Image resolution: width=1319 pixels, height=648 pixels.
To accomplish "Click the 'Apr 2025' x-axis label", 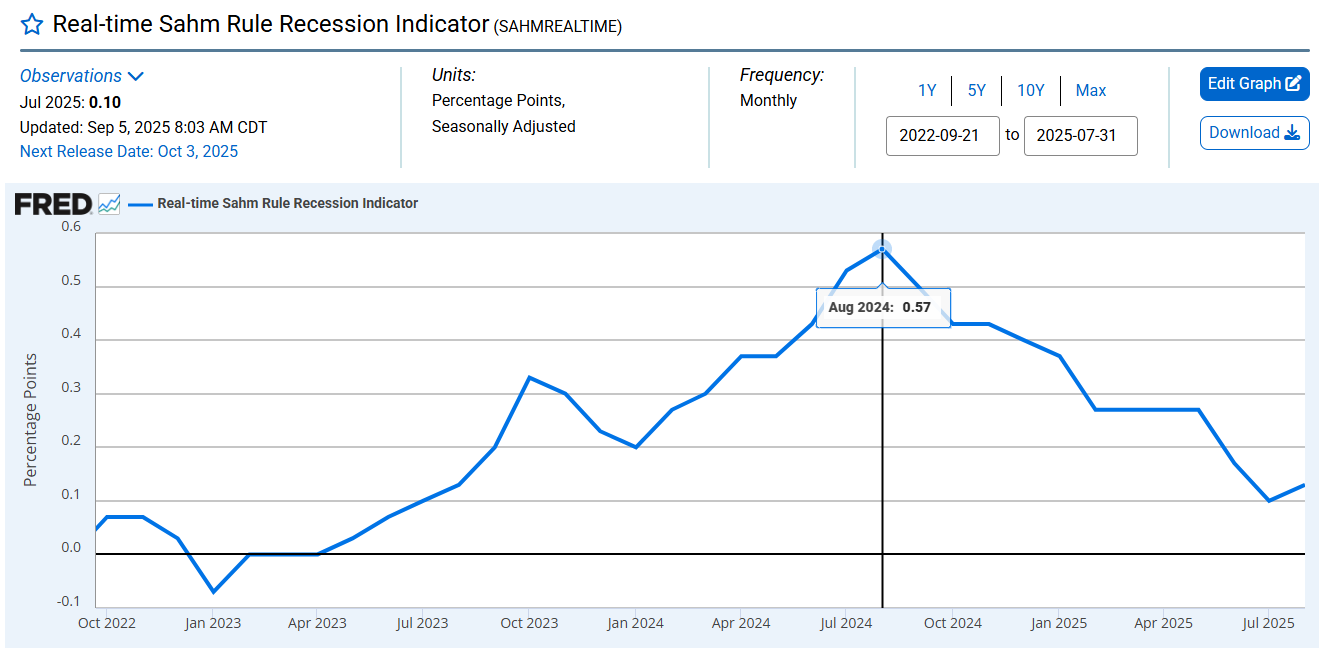I will pos(1164,623).
